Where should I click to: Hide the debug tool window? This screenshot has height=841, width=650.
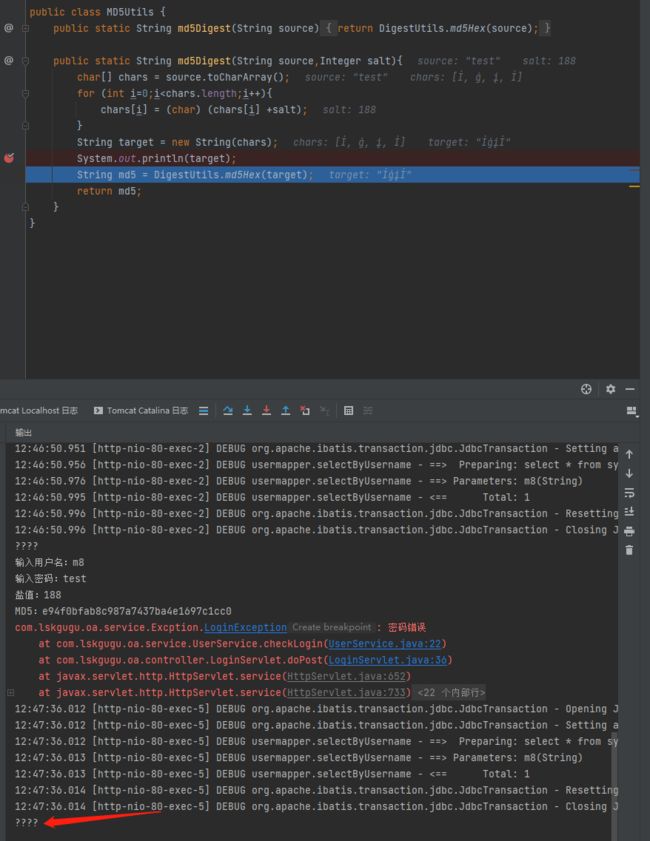pyautogui.click(x=630, y=389)
